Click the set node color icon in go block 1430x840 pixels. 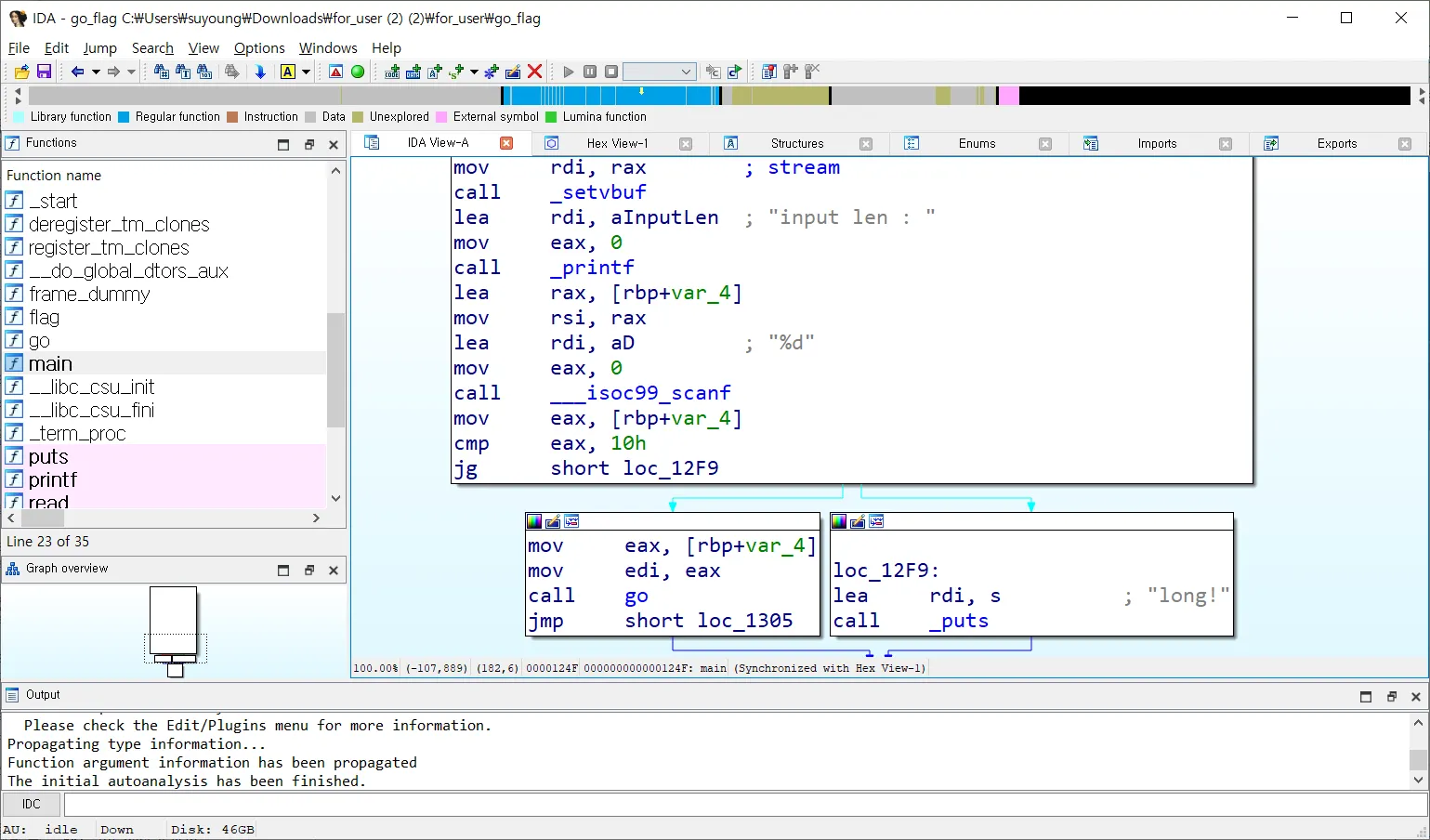coord(534,521)
